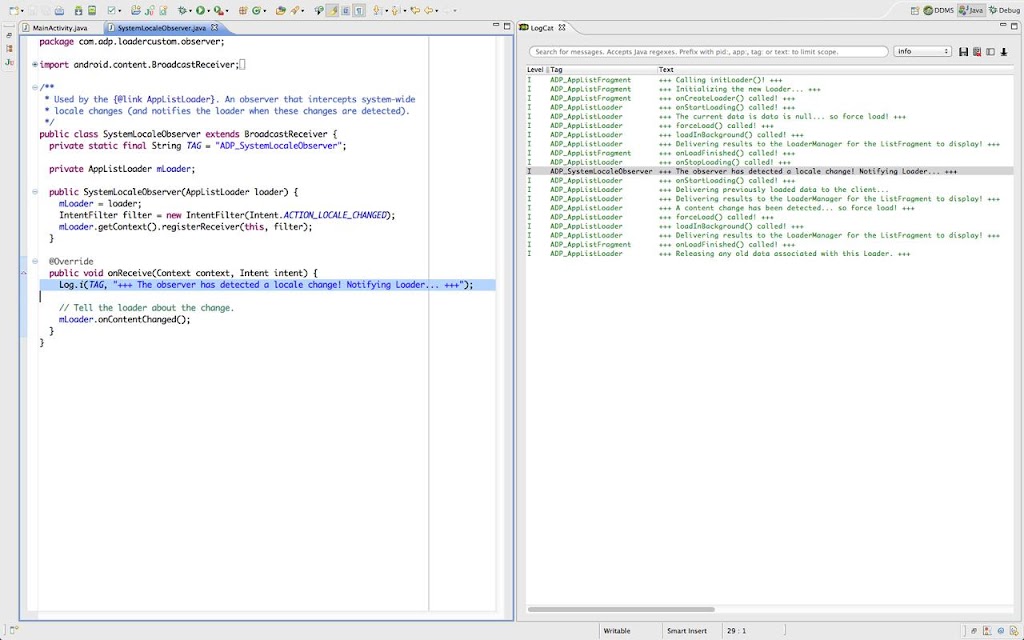Switch to the DDMS perspective
The image size is (1024, 640).
pos(938,10)
